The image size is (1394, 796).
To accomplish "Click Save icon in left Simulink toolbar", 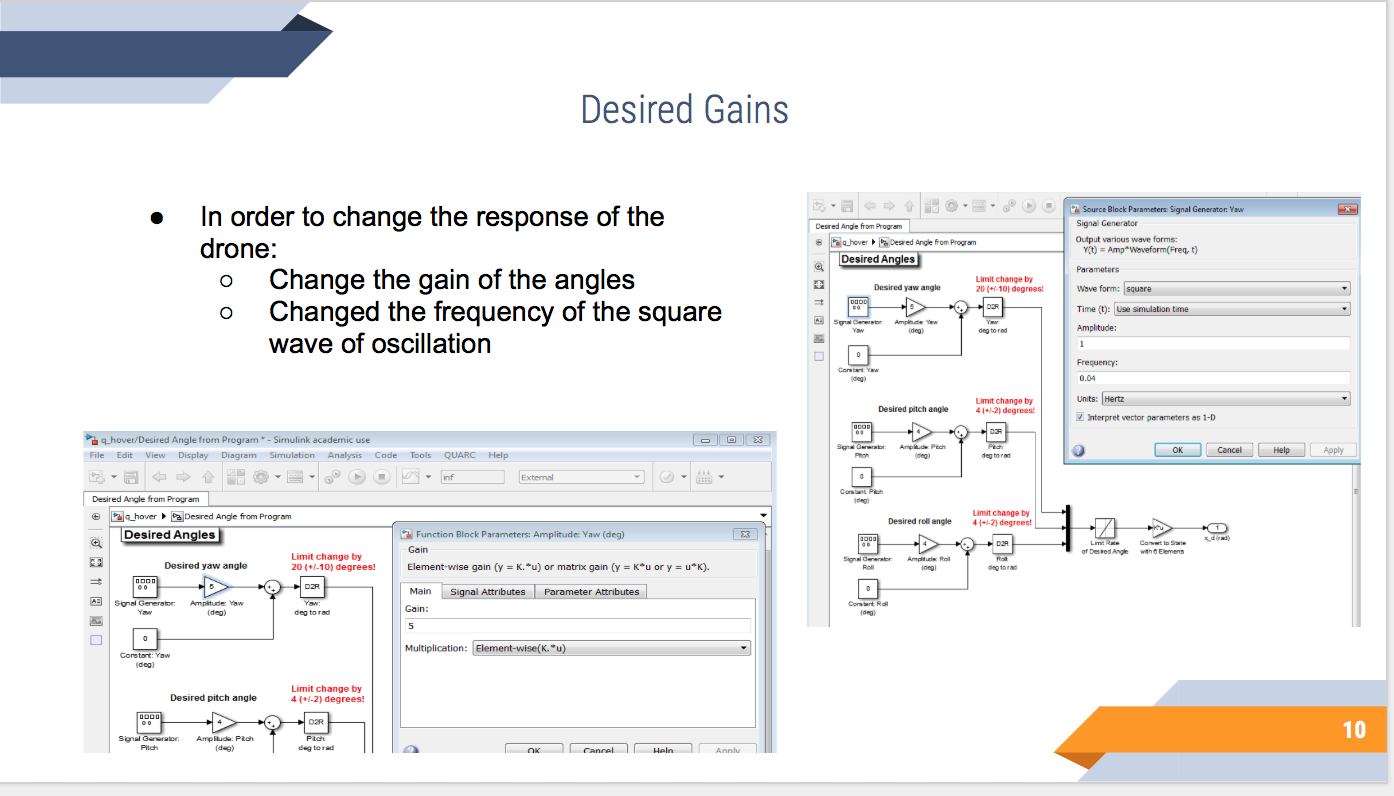I will pyautogui.click(x=131, y=476).
